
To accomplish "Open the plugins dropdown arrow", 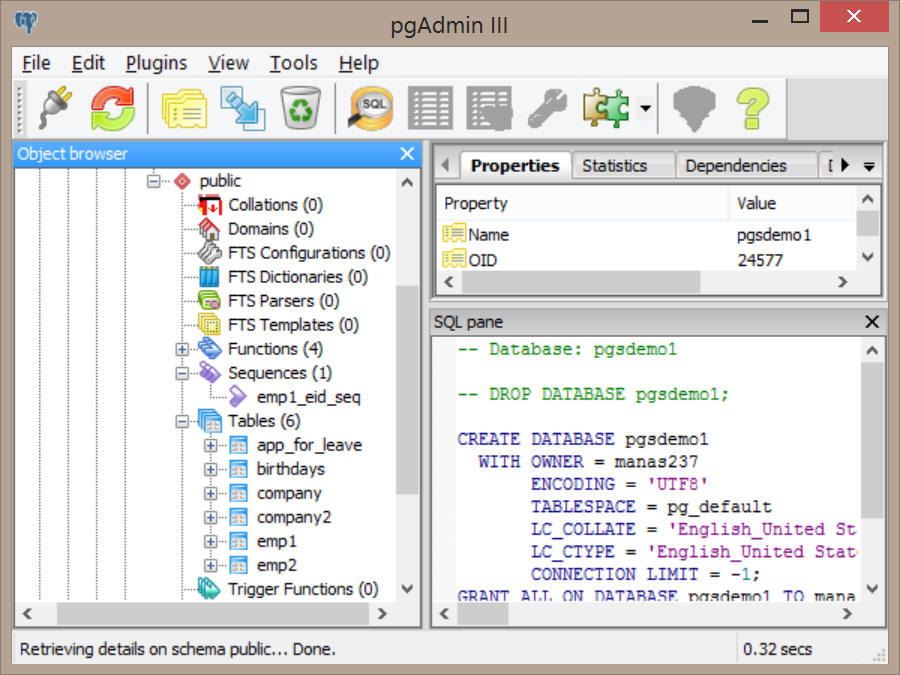I will (646, 108).
